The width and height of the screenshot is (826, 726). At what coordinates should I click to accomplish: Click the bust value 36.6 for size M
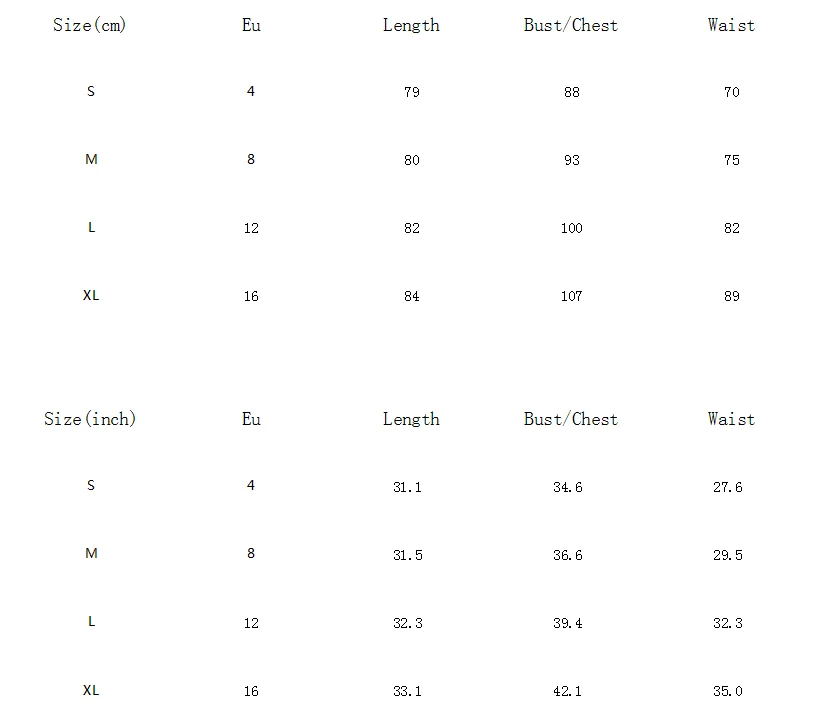567,555
